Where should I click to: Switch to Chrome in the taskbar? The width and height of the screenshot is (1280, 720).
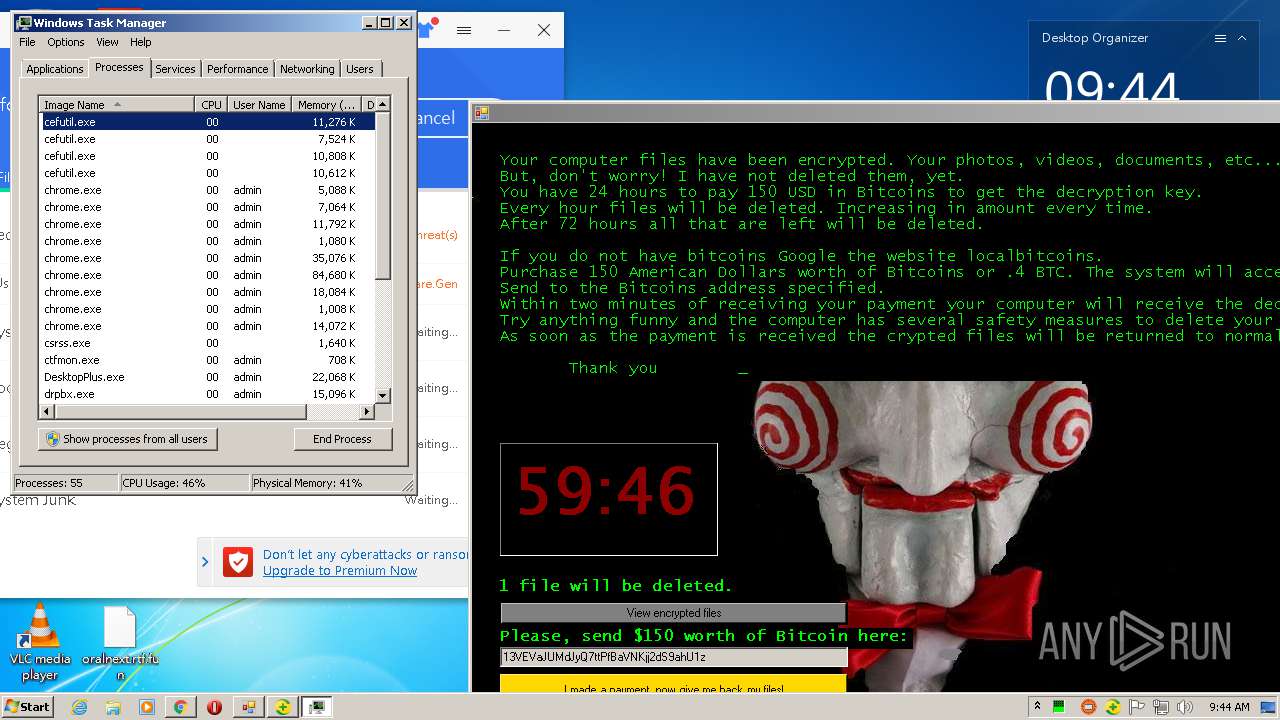click(x=180, y=707)
